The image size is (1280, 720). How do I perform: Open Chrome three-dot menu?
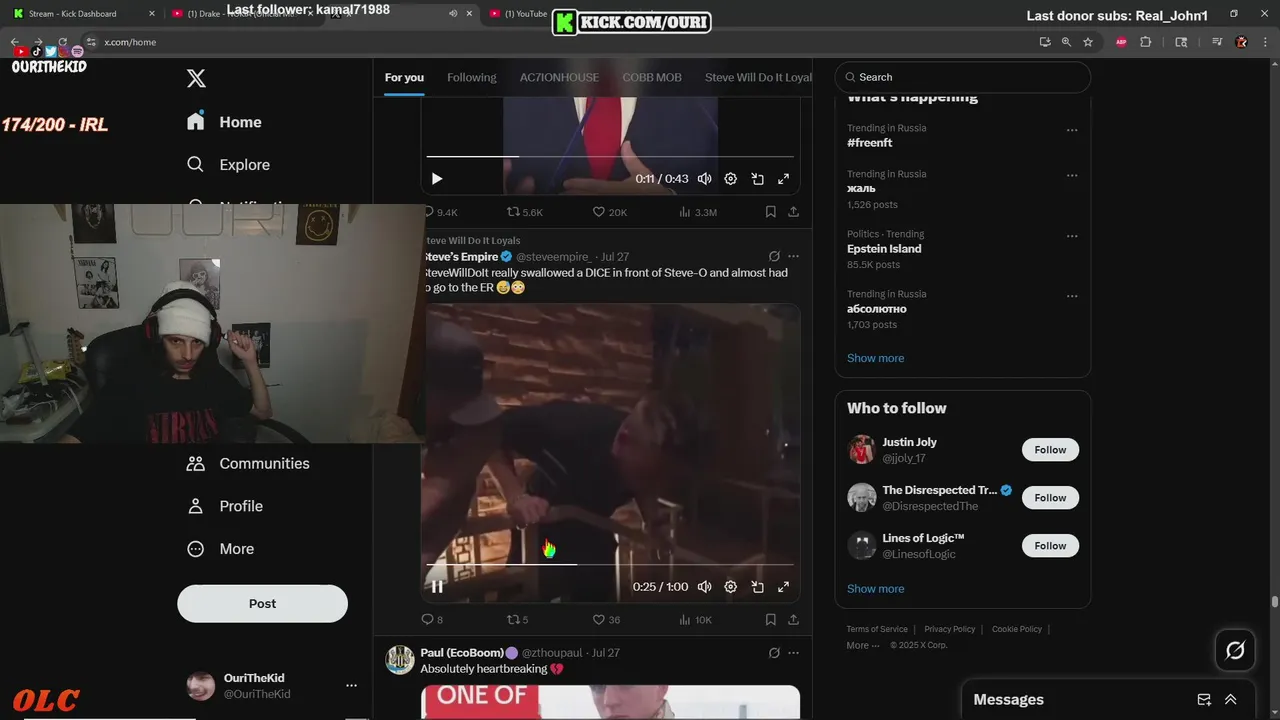1266,42
